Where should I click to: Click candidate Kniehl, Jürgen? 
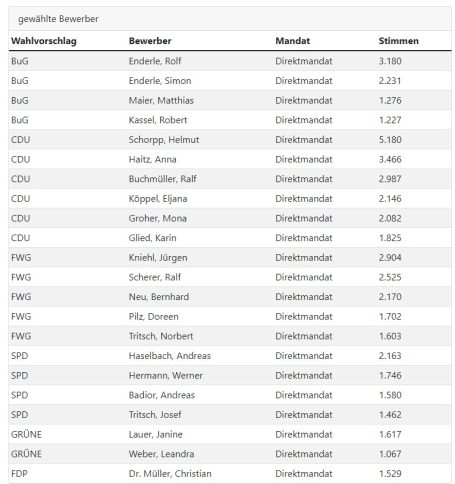pyautogui.click(x=158, y=258)
